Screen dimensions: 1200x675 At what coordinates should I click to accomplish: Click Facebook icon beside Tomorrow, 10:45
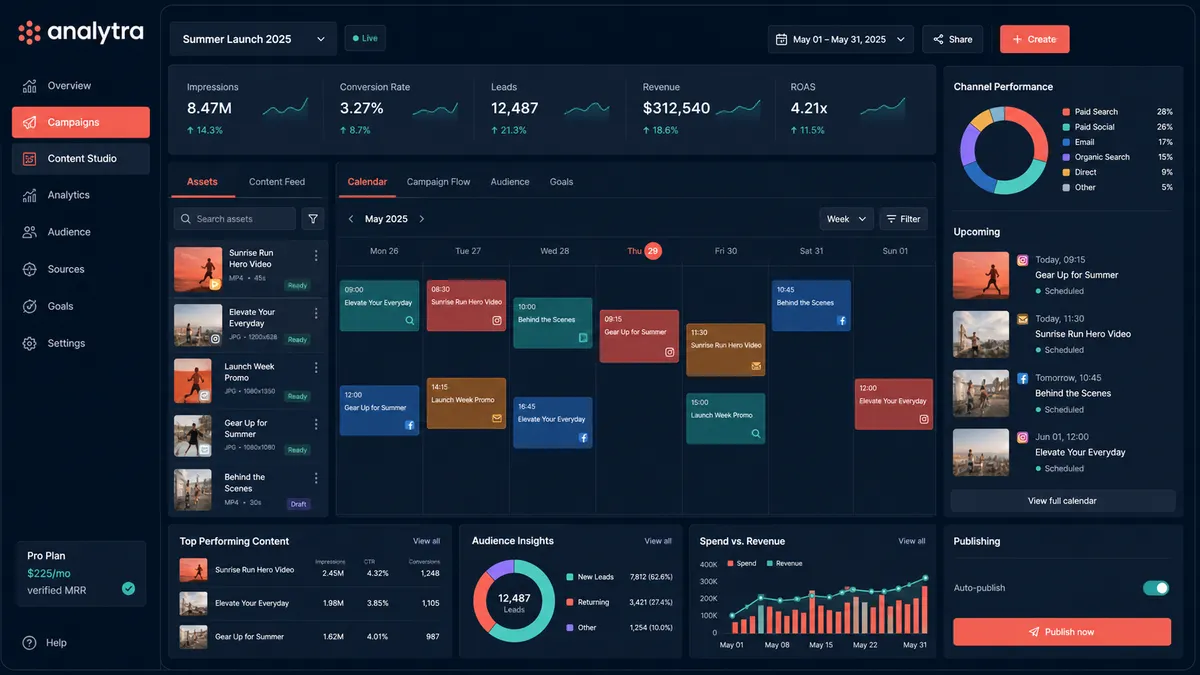[1023, 379]
